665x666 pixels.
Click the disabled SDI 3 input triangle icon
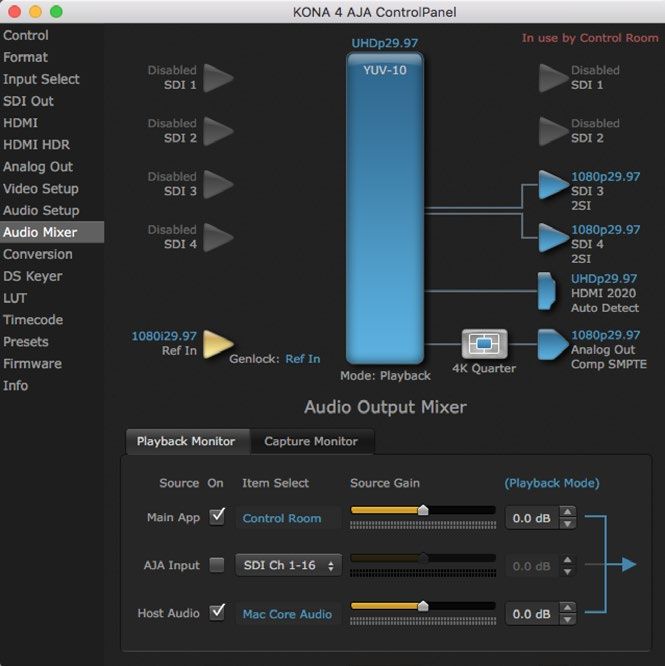tap(218, 184)
